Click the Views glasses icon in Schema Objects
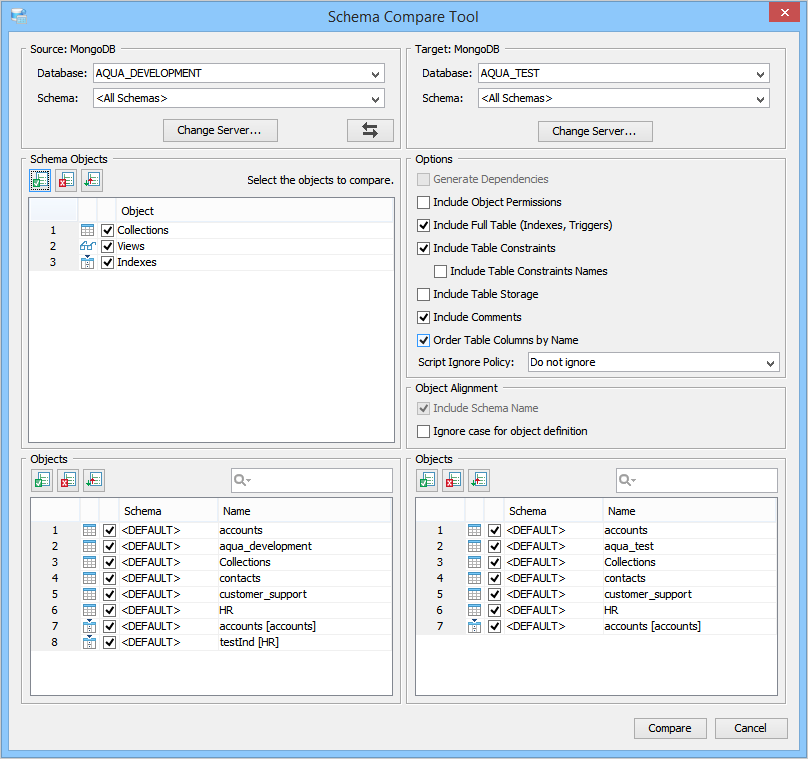 (x=88, y=246)
